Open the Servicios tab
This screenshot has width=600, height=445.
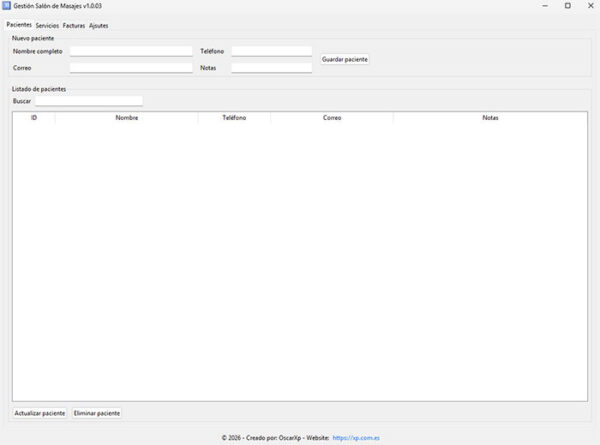pos(47,26)
